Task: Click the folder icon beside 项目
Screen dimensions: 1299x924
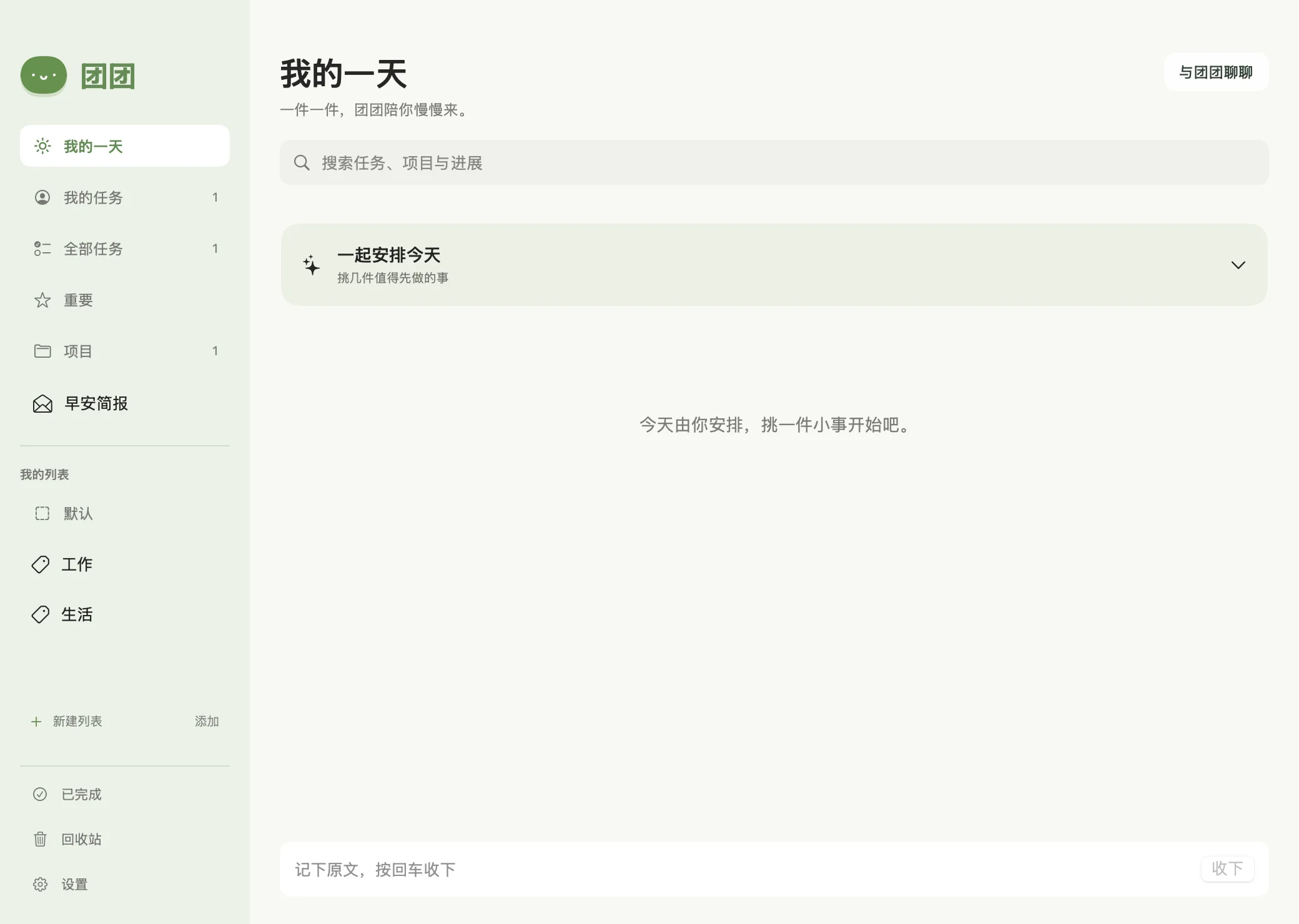Action: pos(42,351)
